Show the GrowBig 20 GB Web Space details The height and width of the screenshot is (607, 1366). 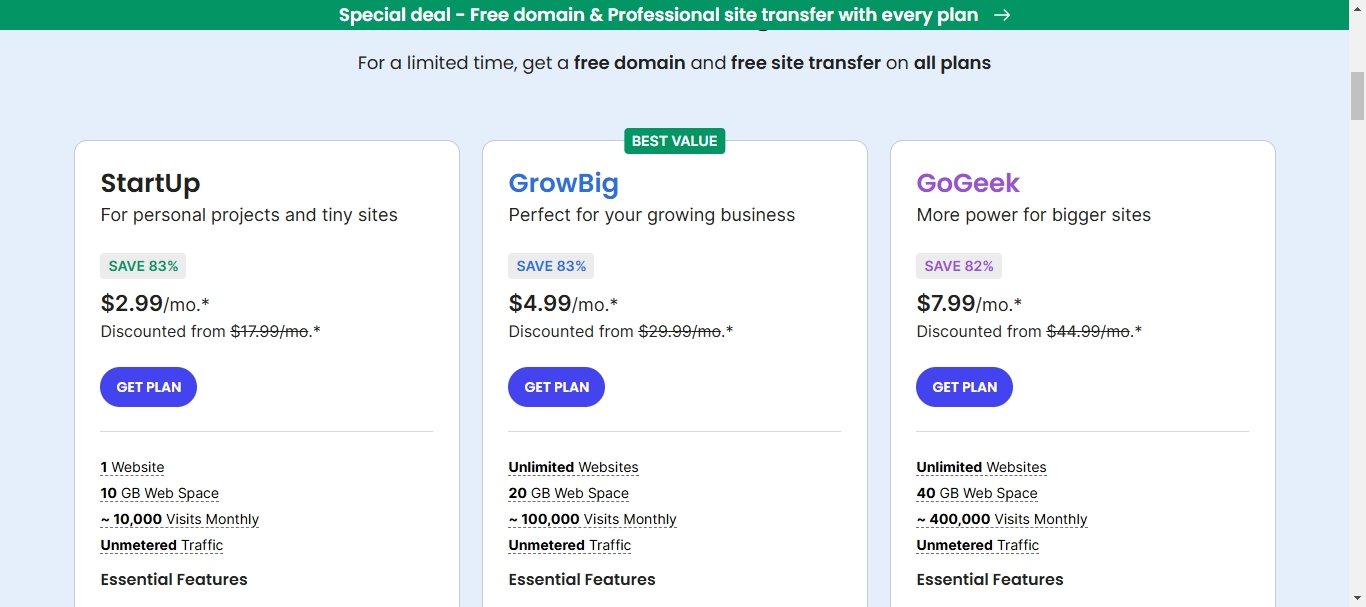click(x=568, y=493)
